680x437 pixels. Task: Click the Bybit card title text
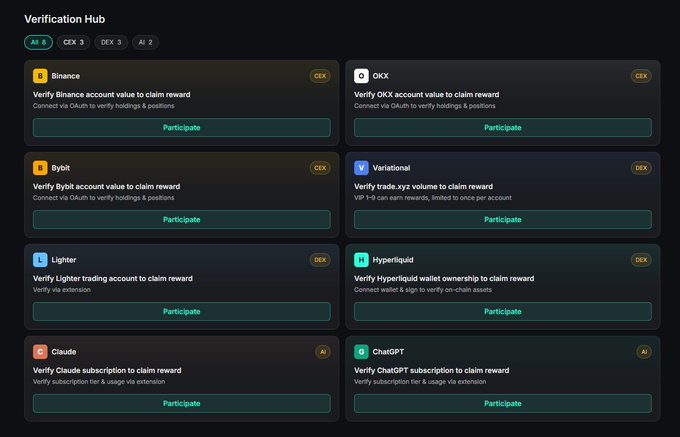pos(60,168)
